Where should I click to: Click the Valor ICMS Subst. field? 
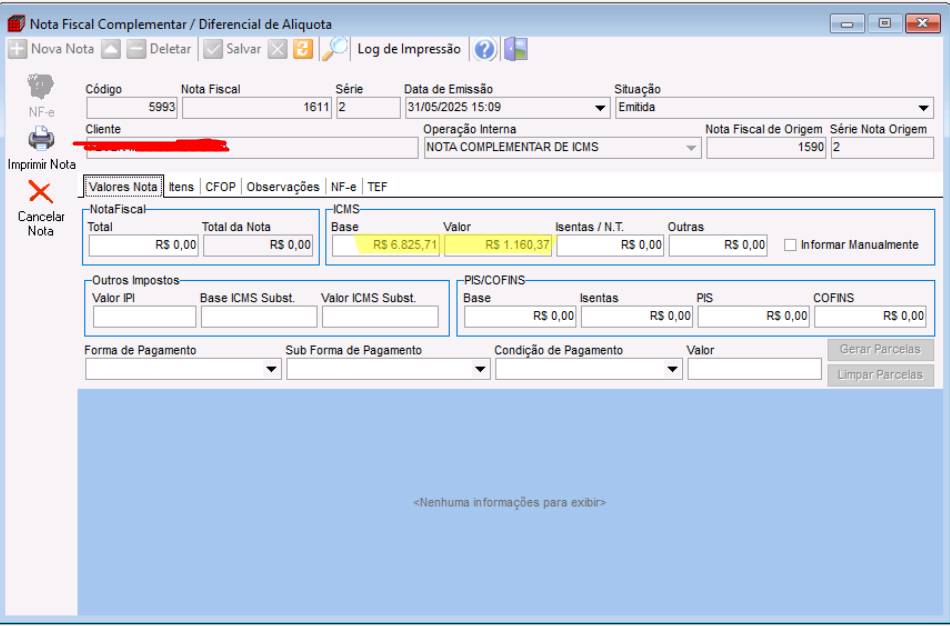tap(380, 317)
